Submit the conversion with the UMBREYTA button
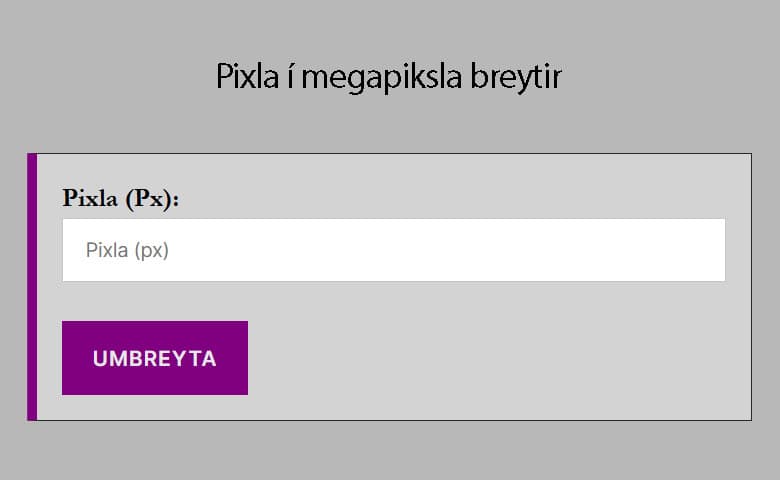The width and height of the screenshot is (780, 480). 155,358
